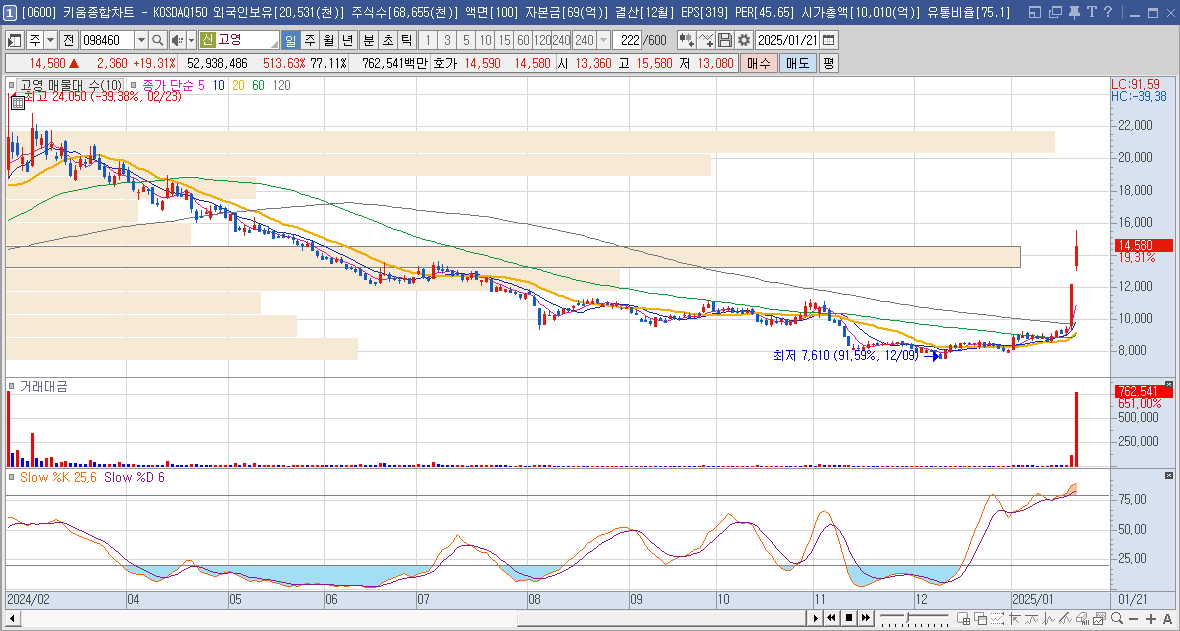Viewport: 1180px width, 631px height.
Task: Select the 분 minute period button
Action: point(369,40)
